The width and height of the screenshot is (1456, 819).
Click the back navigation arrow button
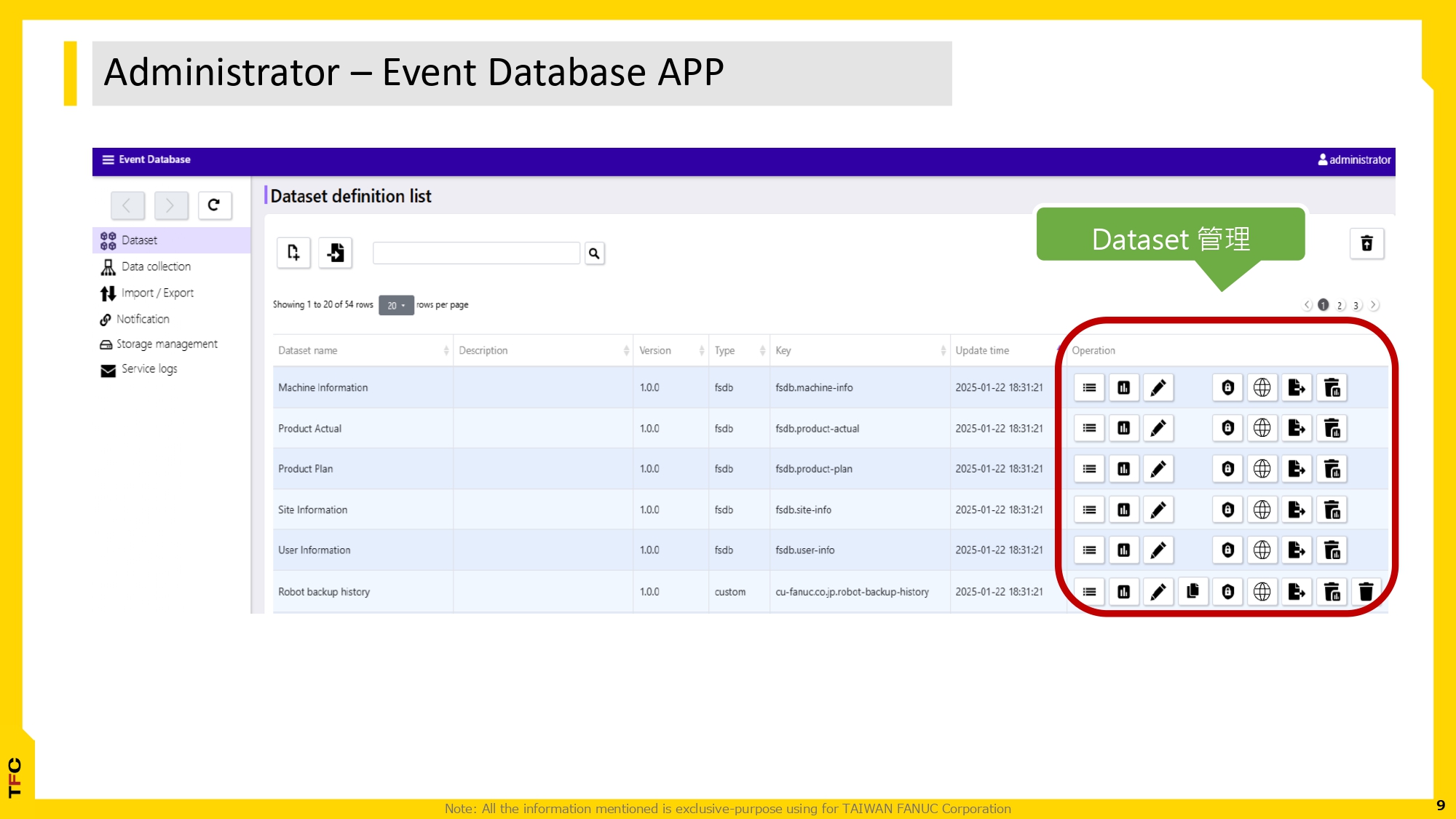(127, 205)
